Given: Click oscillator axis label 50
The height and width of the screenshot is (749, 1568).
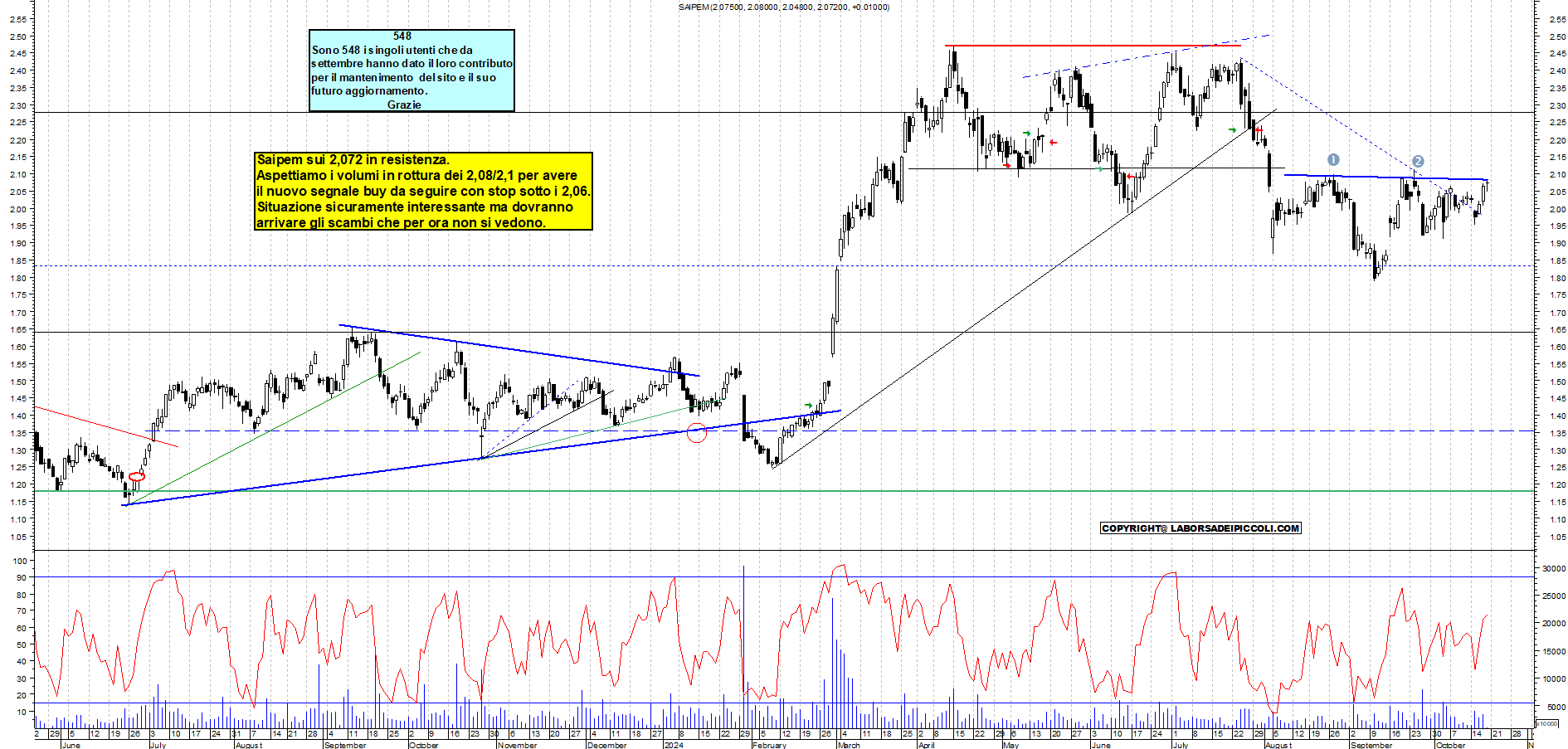Looking at the screenshot, I should [22, 644].
